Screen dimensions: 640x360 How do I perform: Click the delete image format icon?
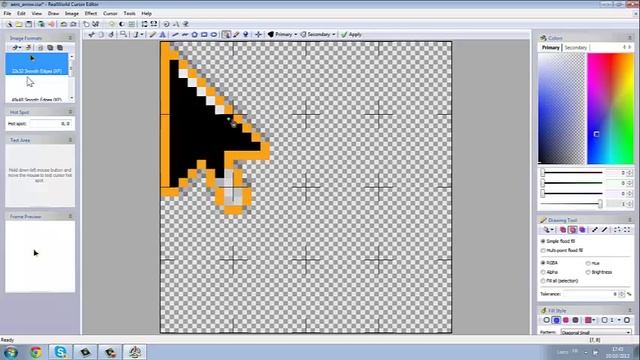pos(29,48)
